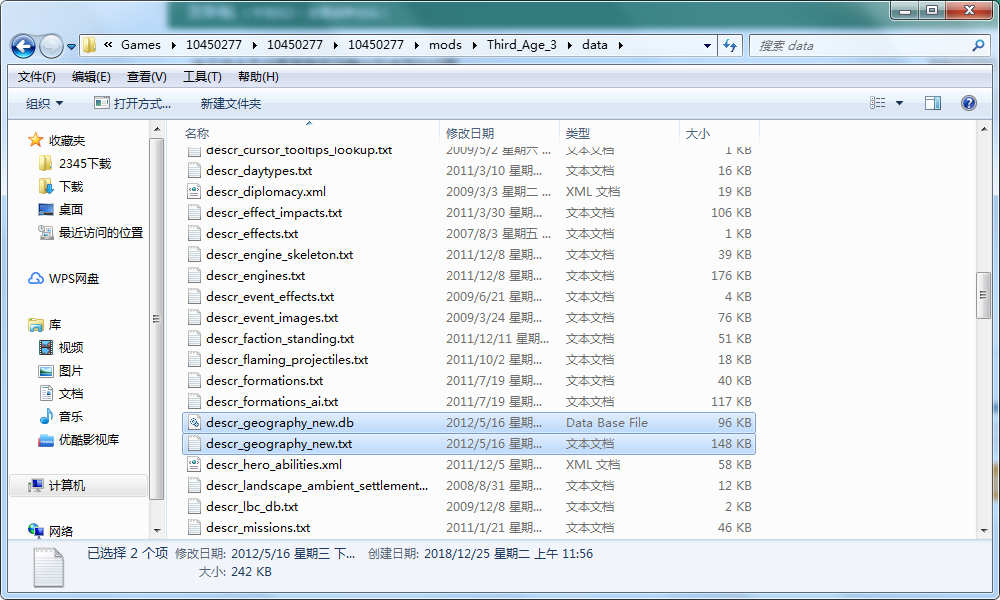Viewport: 1000px width, 600px height.
Task: Open the 图片 library
Action: point(71,370)
